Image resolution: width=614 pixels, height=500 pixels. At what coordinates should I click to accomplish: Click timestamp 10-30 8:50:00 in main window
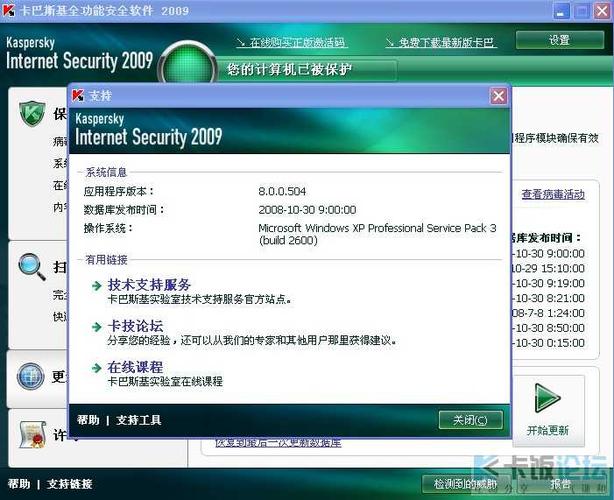pyautogui.click(x=548, y=328)
